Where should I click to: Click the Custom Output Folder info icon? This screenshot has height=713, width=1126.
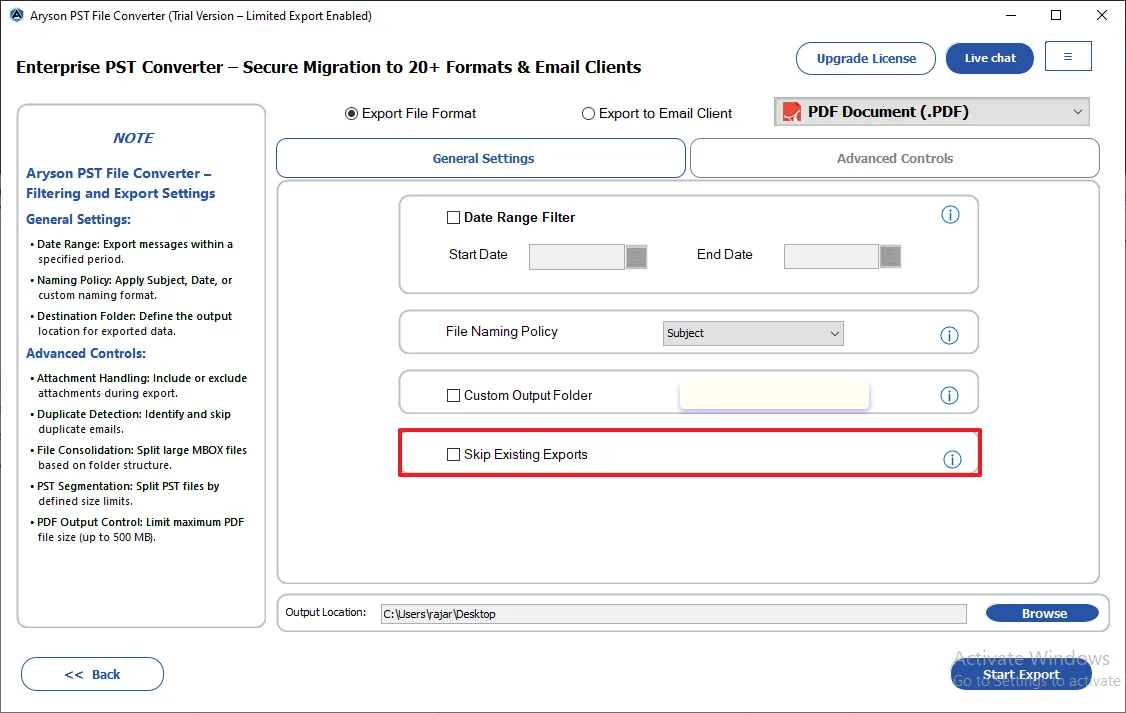pos(949,396)
